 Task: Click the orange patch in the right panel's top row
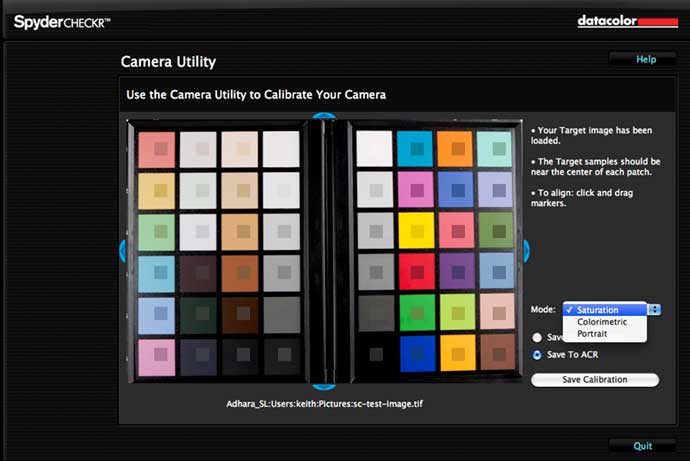(455, 149)
